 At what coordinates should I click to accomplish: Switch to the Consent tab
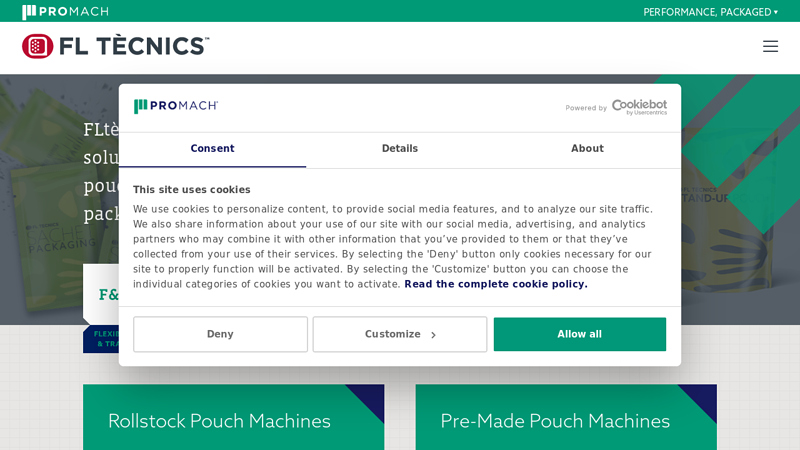212,148
